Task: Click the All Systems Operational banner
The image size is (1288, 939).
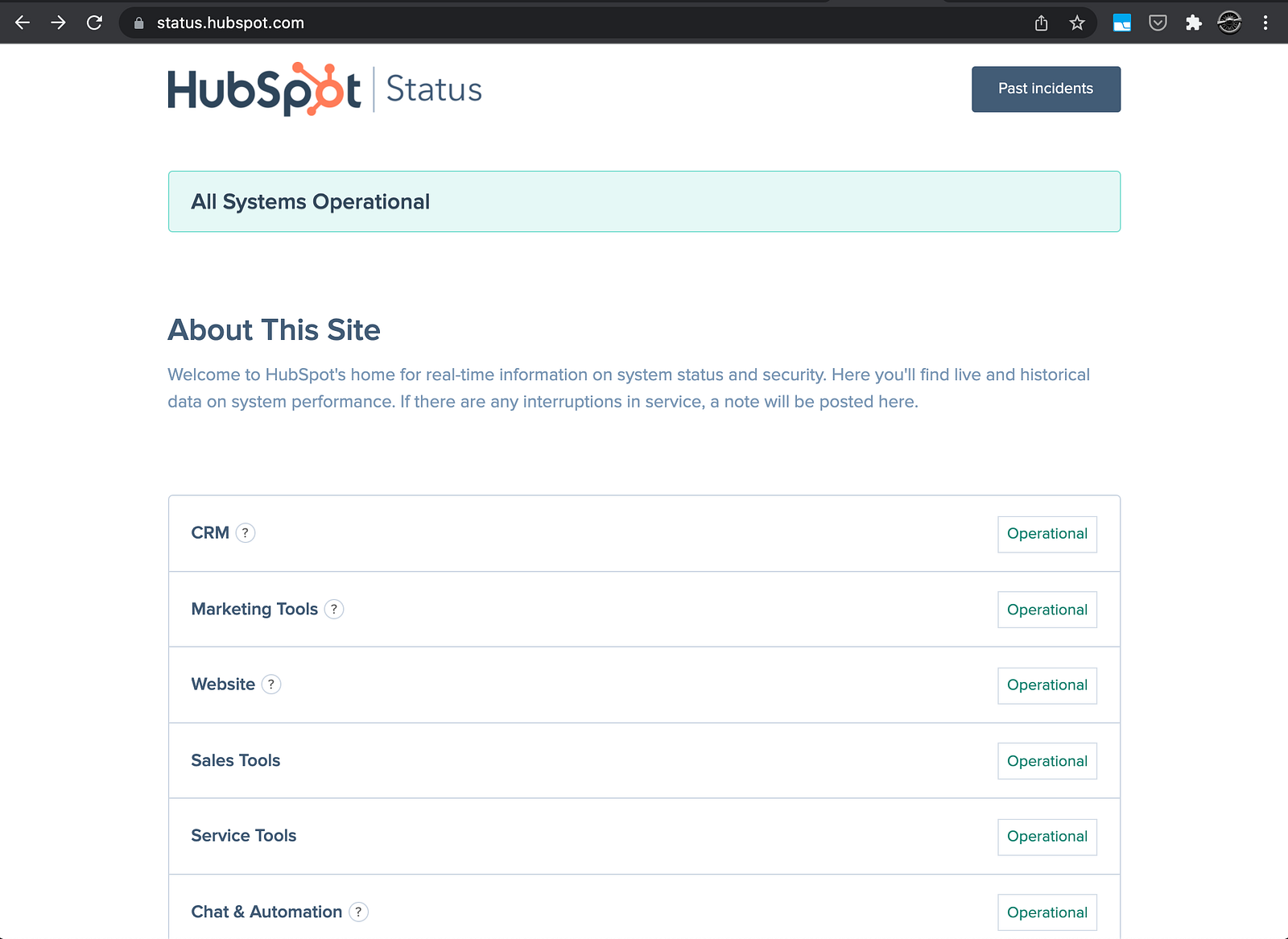Action: [644, 201]
